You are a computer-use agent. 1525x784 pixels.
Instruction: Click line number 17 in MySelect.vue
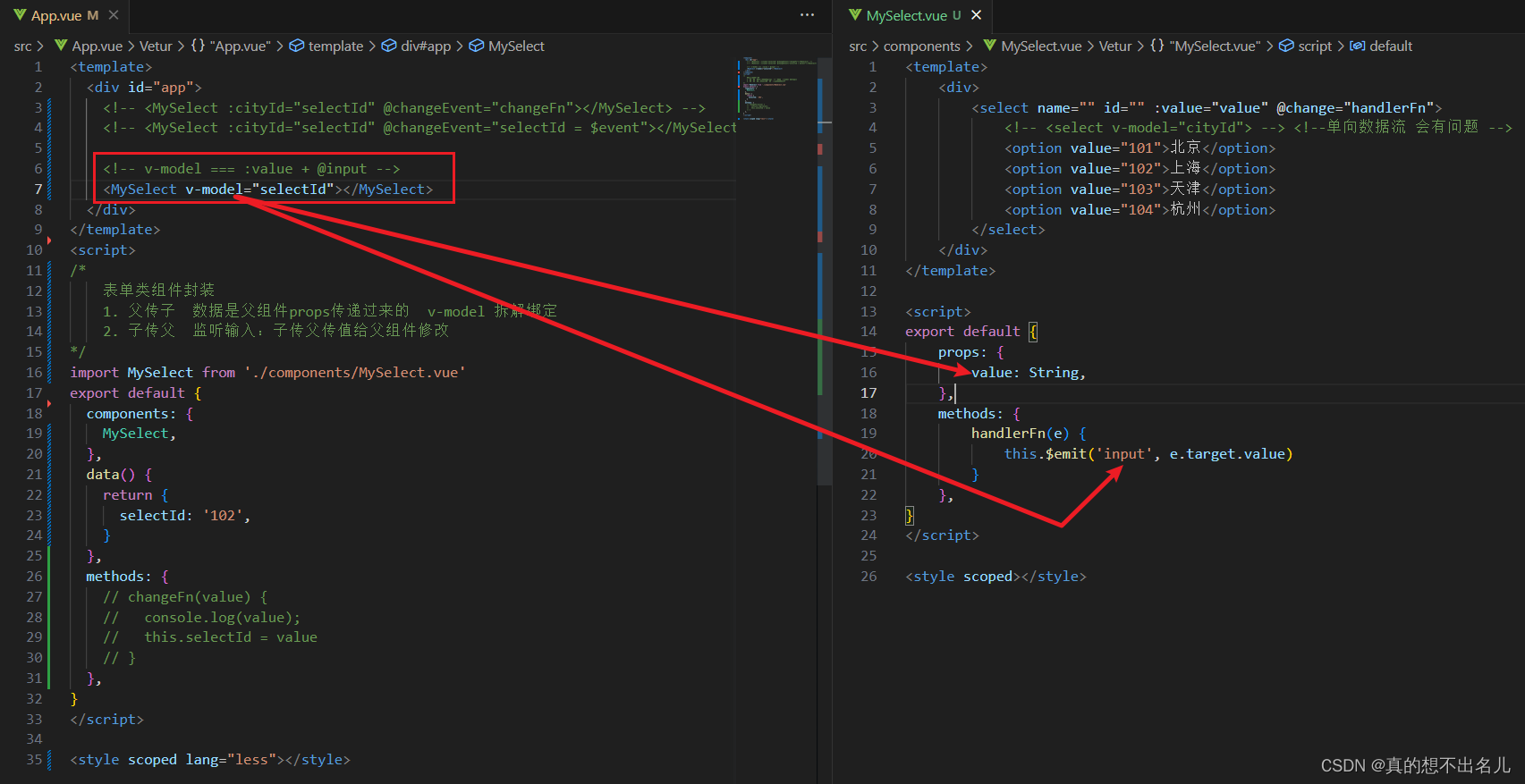click(868, 392)
